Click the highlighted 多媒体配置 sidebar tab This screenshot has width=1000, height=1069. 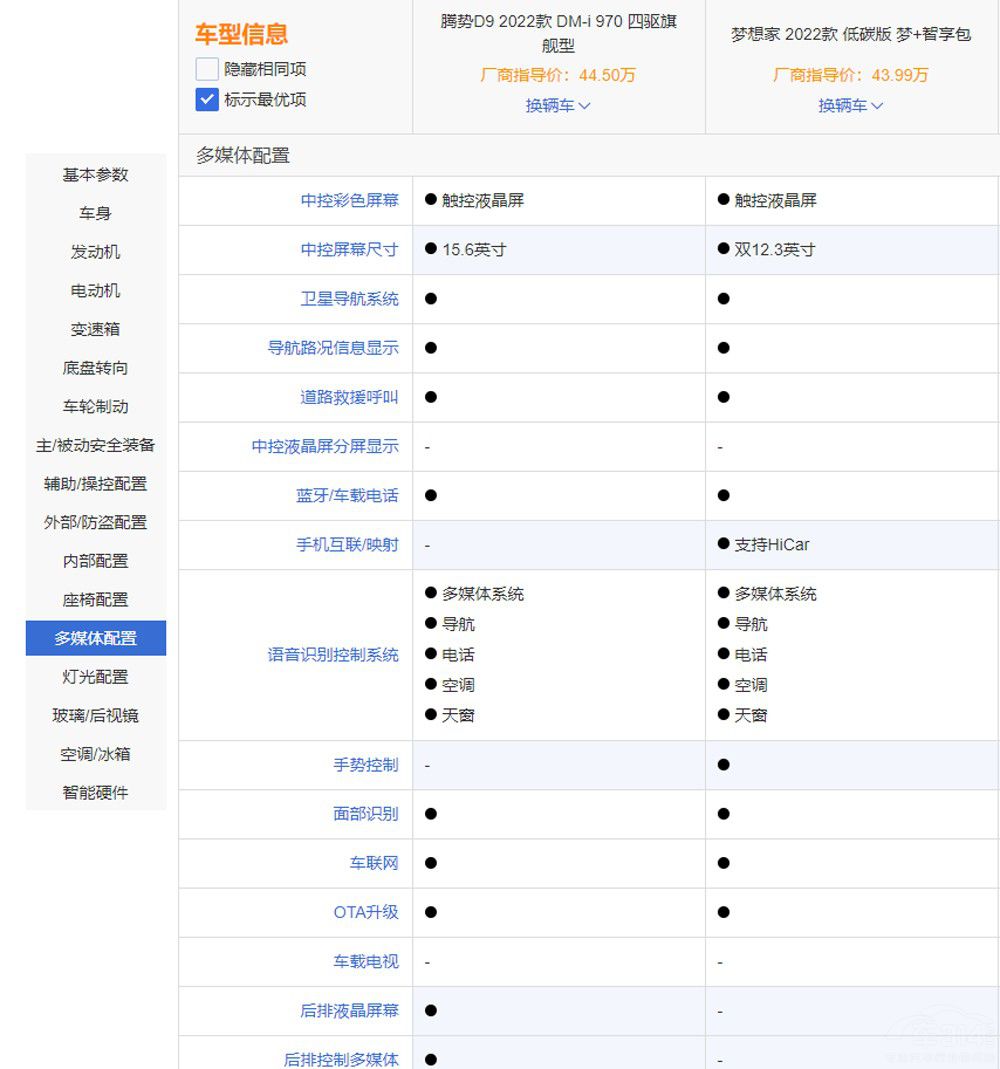(96, 638)
